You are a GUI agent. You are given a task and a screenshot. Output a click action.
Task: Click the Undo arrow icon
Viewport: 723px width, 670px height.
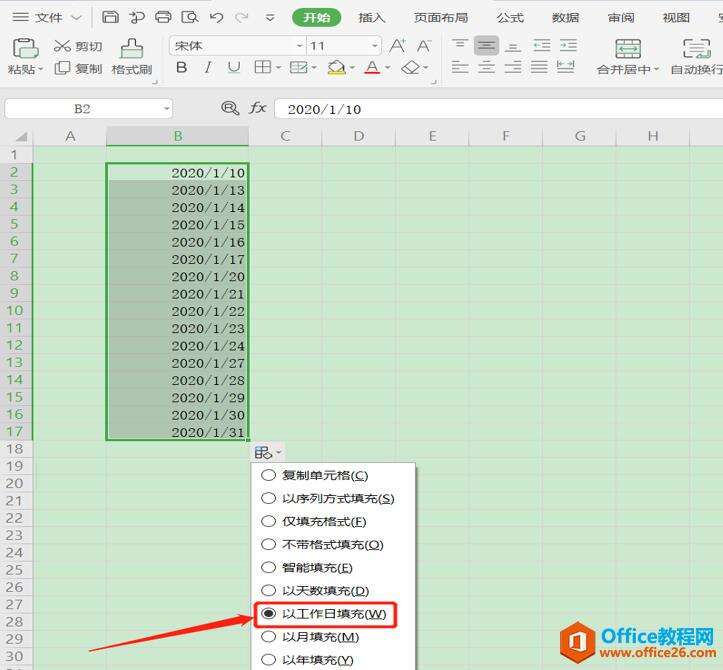[216, 18]
